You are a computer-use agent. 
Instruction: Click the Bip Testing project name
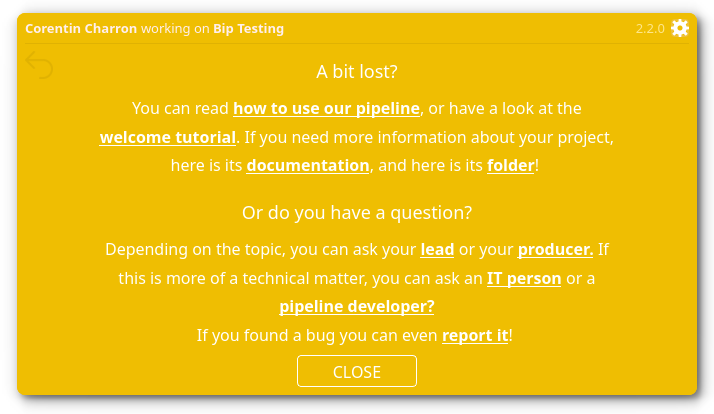[x=248, y=29]
